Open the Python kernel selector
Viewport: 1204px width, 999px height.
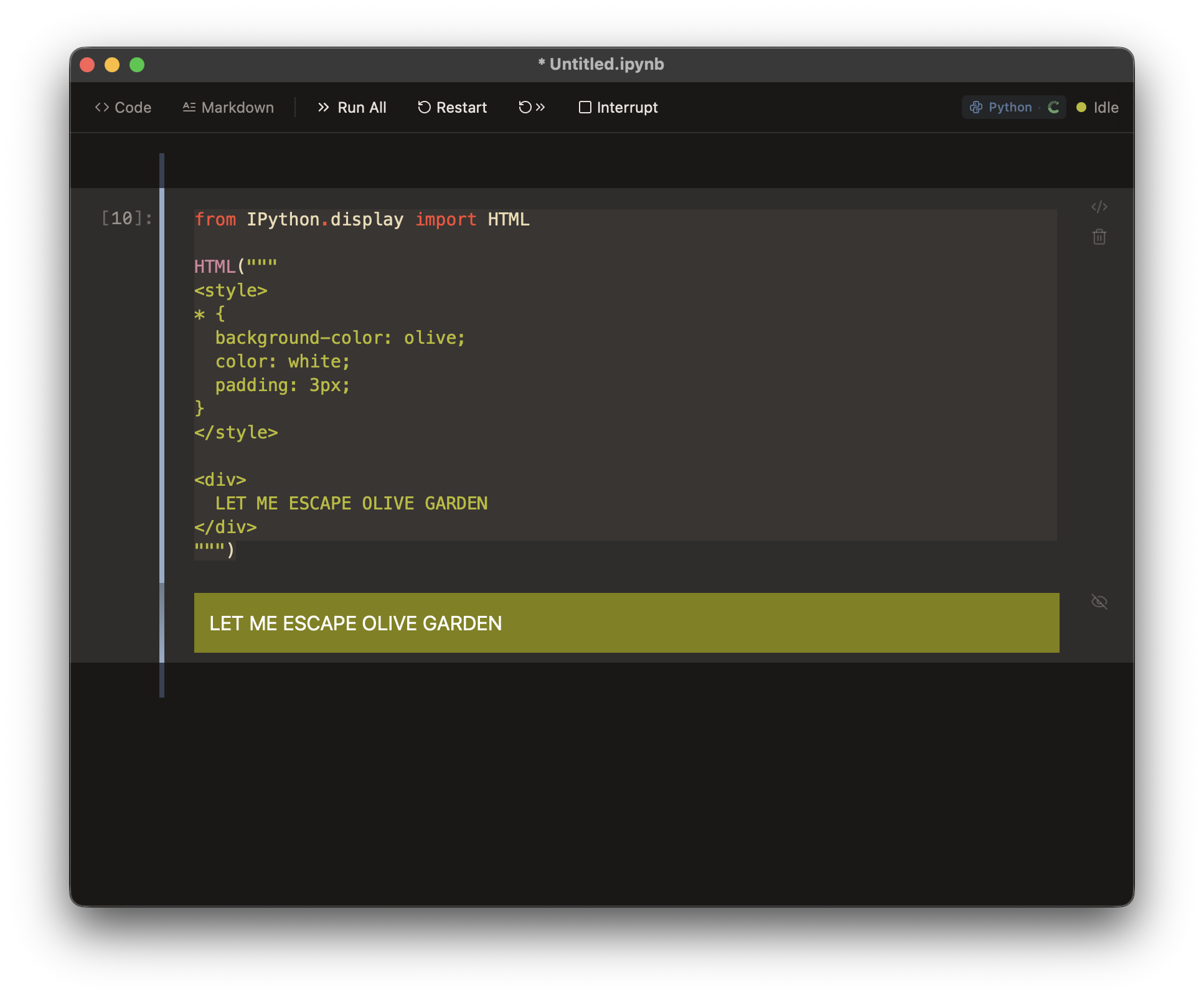[x=1010, y=107]
